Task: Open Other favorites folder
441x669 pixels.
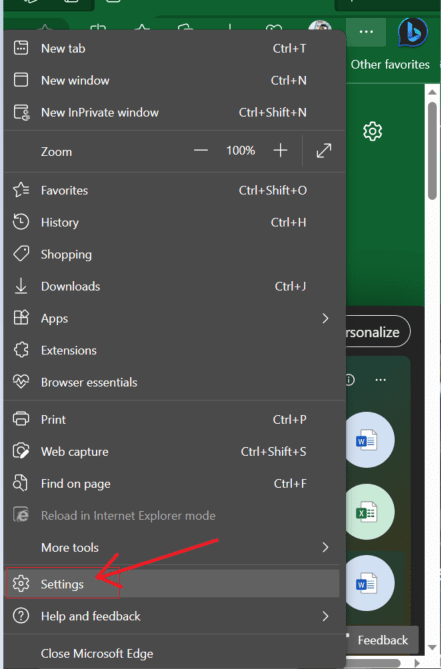Action: click(390, 64)
